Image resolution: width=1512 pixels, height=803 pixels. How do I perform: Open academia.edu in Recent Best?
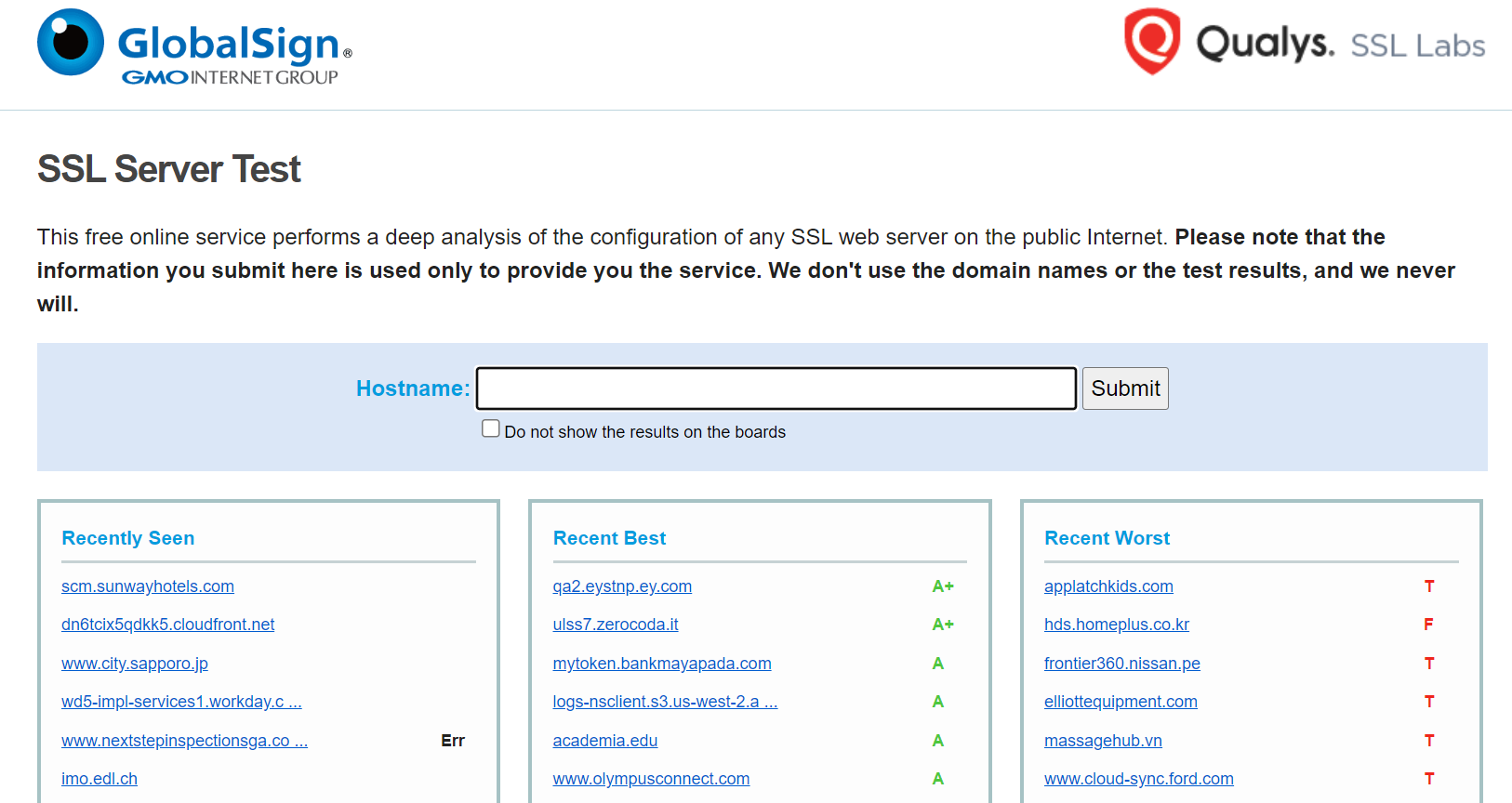point(605,741)
